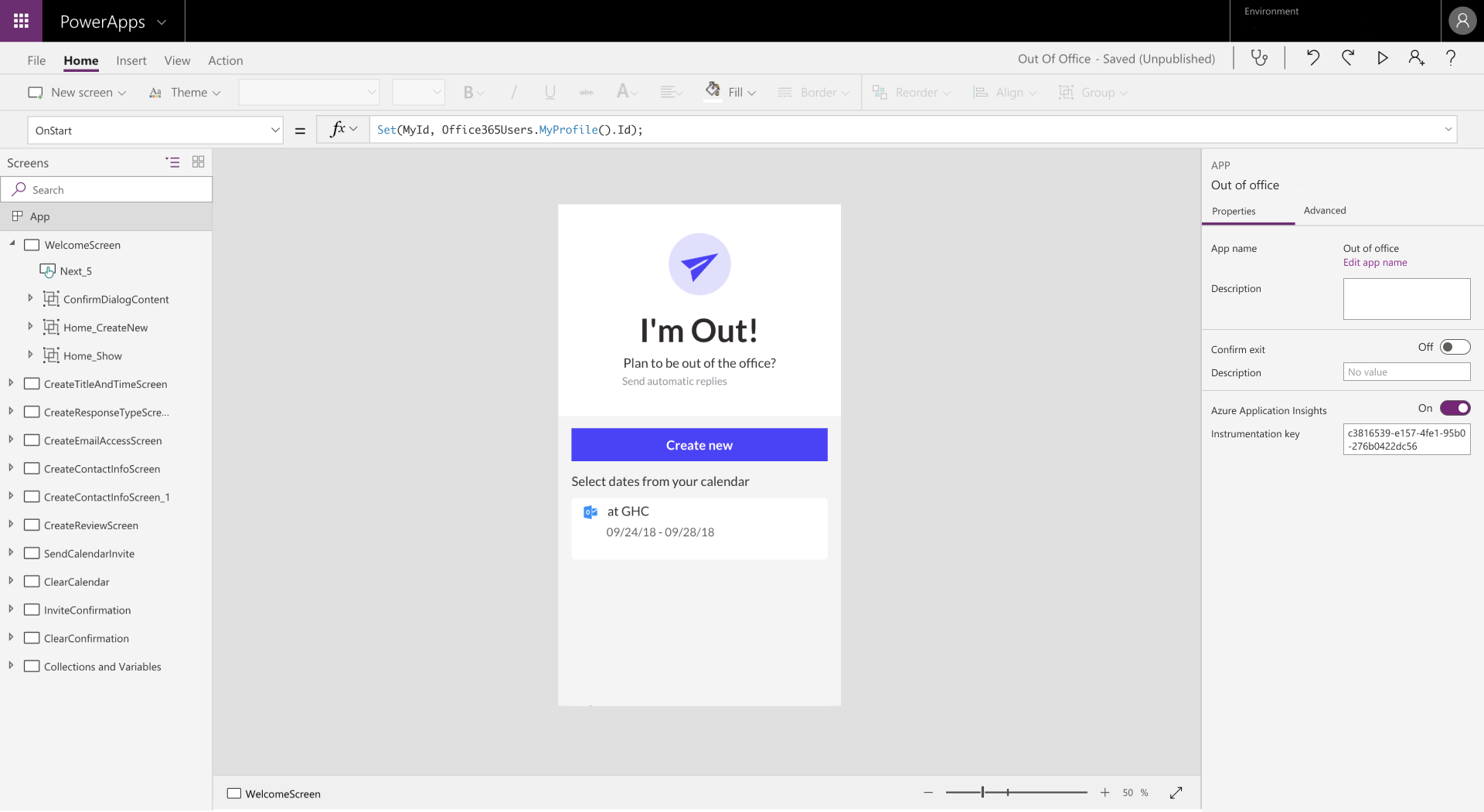Open the Action tab

[226, 60]
